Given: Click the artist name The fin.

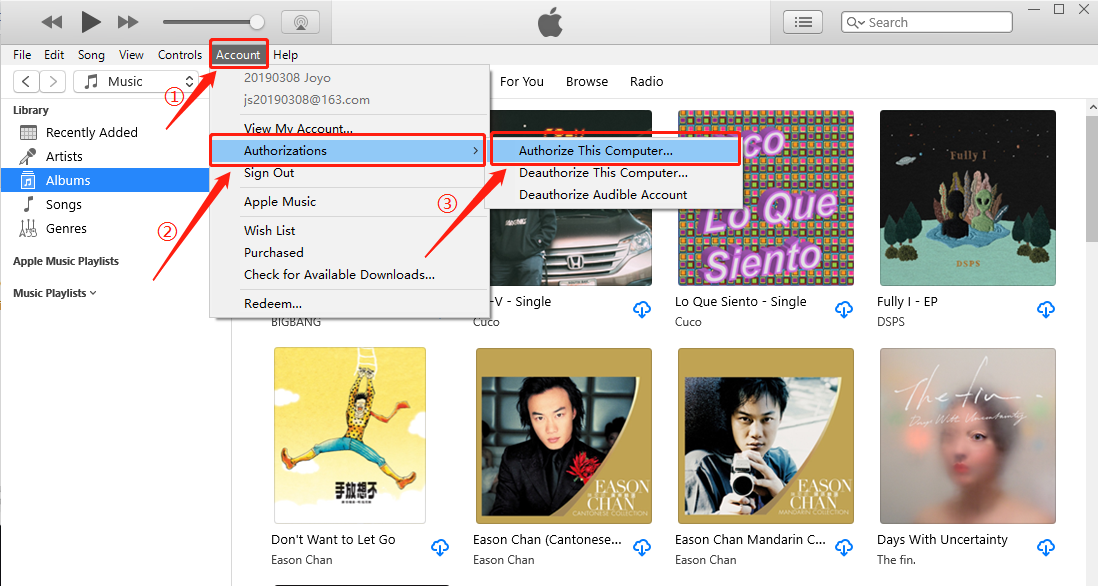Looking at the screenshot, I should (896, 560).
